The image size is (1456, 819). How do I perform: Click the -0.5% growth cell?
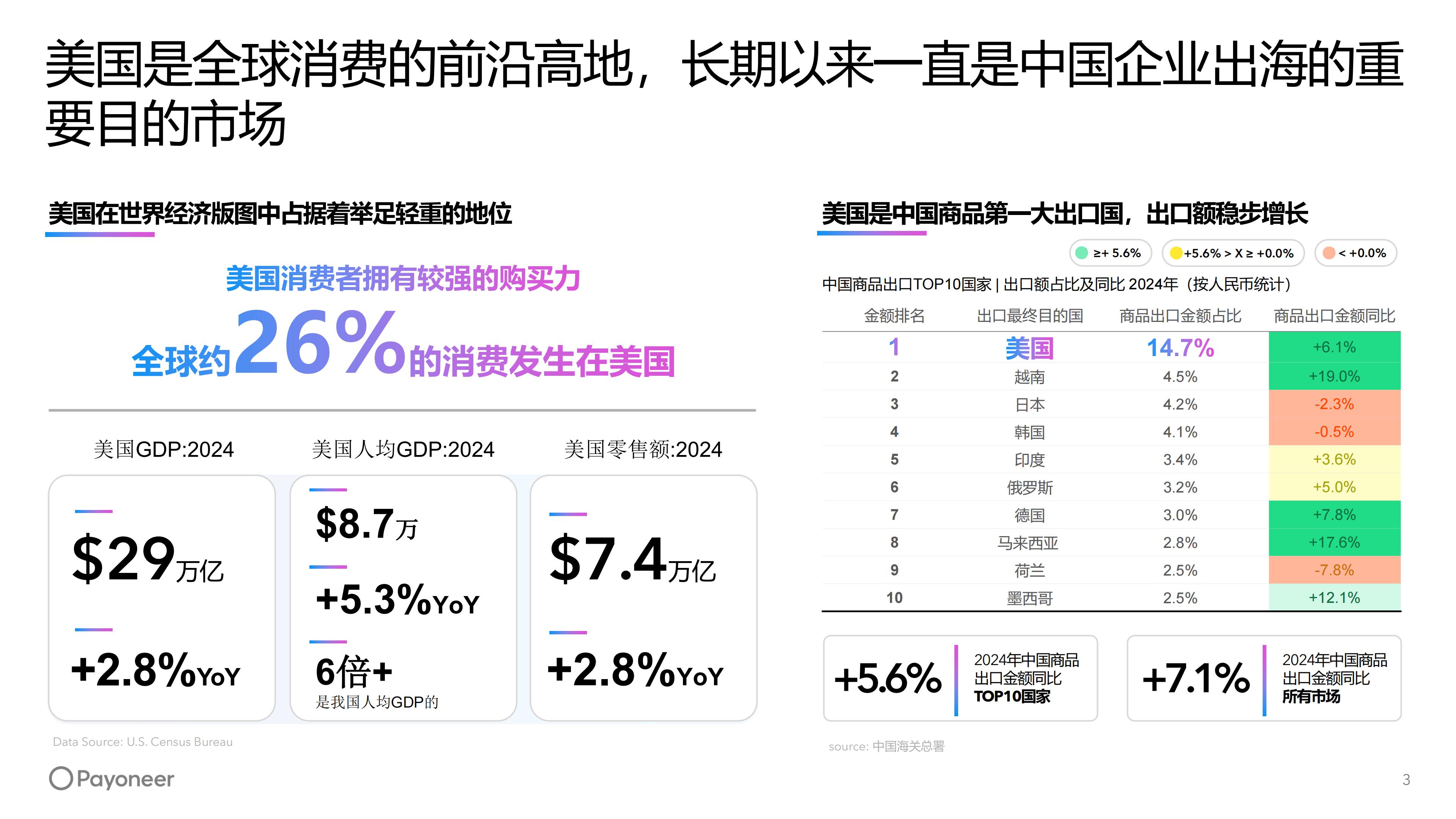pyautogui.click(x=1335, y=431)
